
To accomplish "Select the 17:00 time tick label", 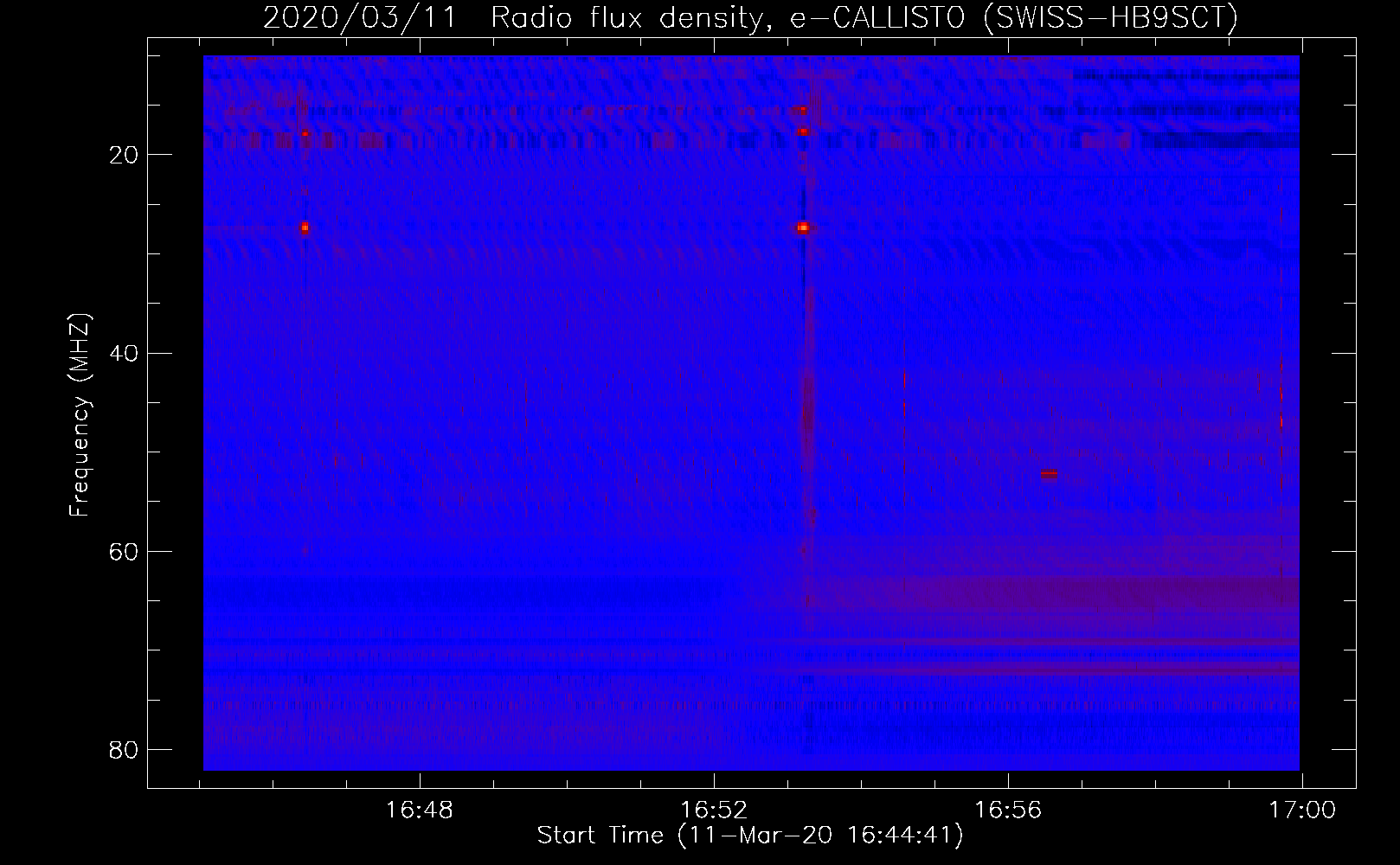I will tap(1302, 811).
